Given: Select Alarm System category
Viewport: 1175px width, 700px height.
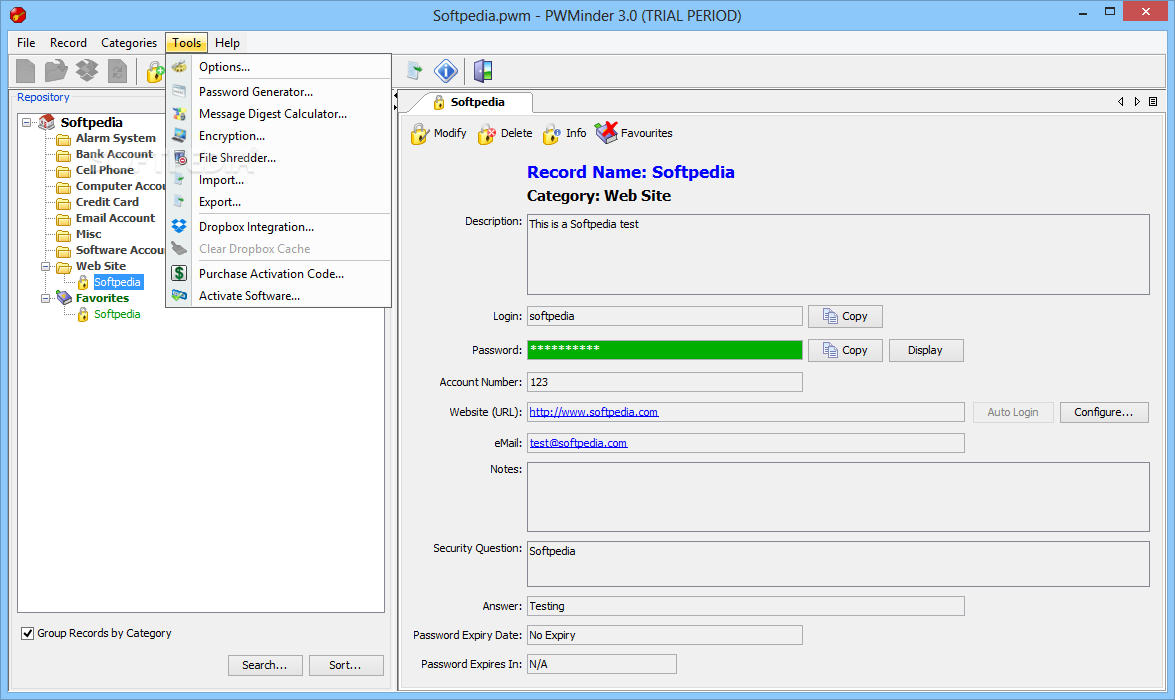Looking at the screenshot, I should point(115,138).
